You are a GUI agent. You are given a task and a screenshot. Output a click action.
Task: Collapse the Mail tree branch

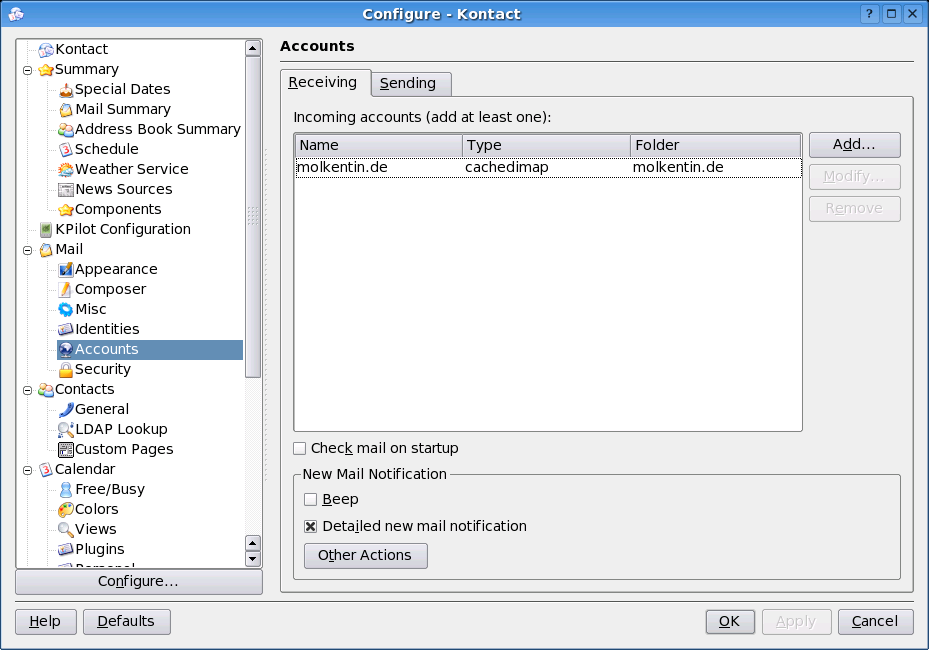click(x=28, y=250)
